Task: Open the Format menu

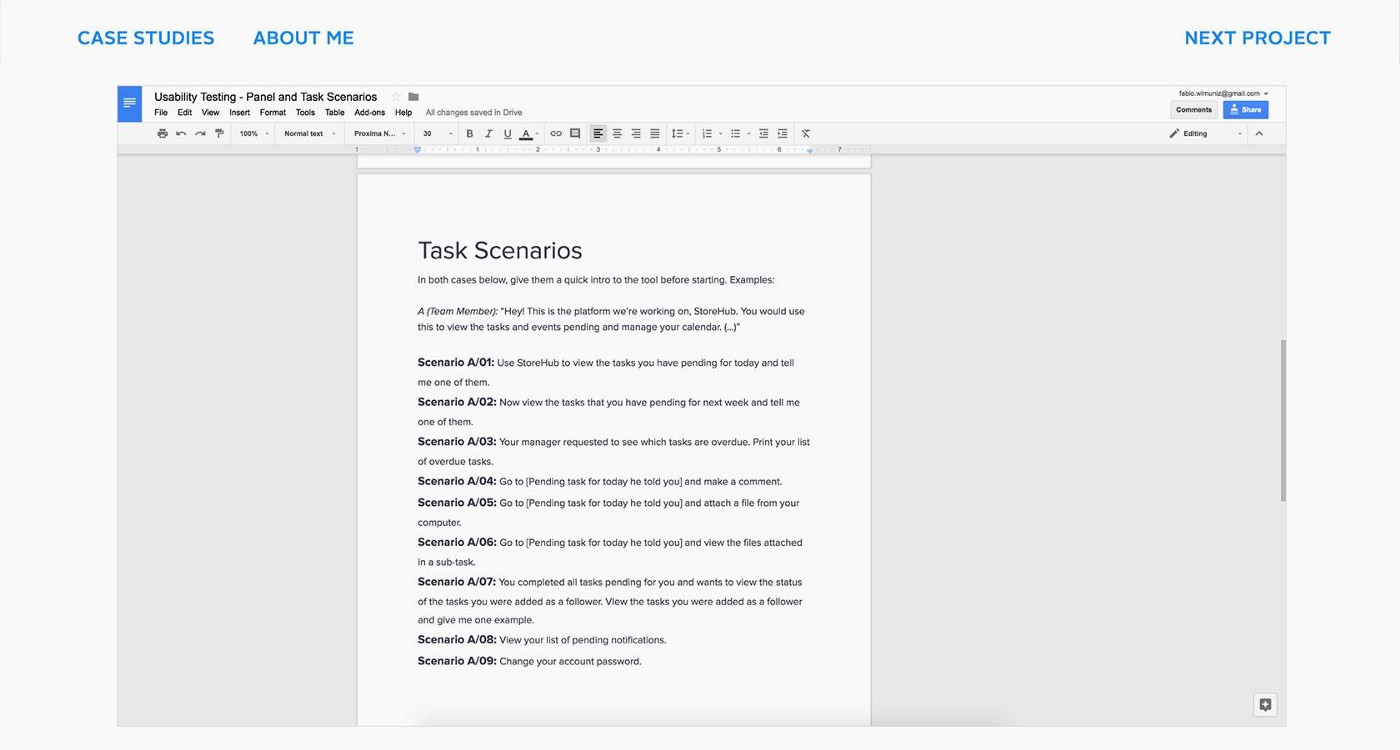Action: point(273,113)
